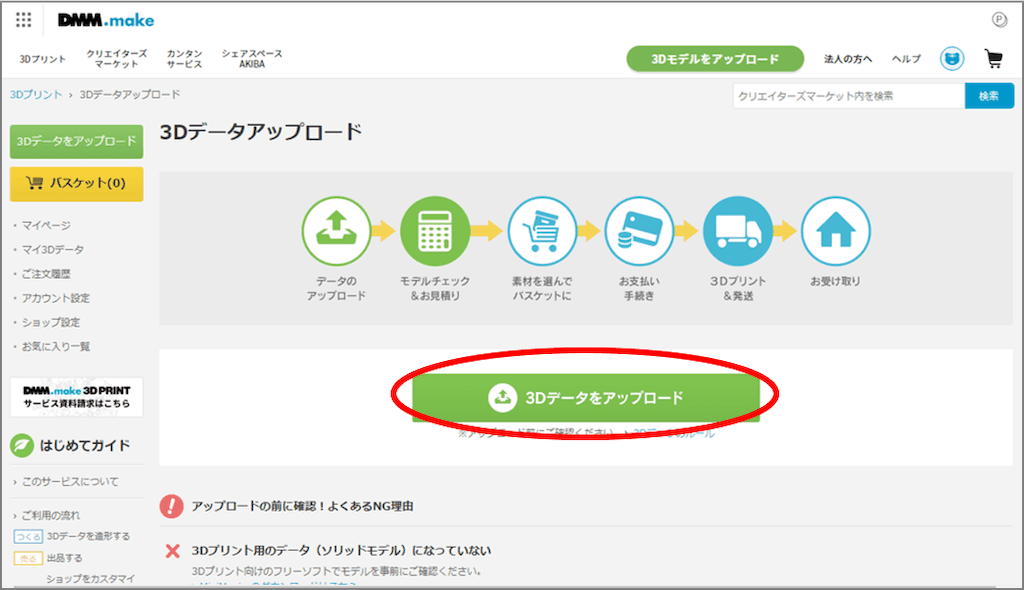Open このサービスについて guide link

tap(70, 482)
